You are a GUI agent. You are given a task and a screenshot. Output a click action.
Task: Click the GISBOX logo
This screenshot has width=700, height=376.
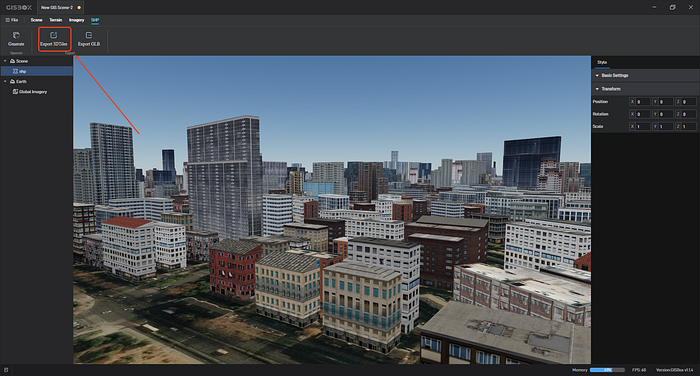(x=19, y=8)
